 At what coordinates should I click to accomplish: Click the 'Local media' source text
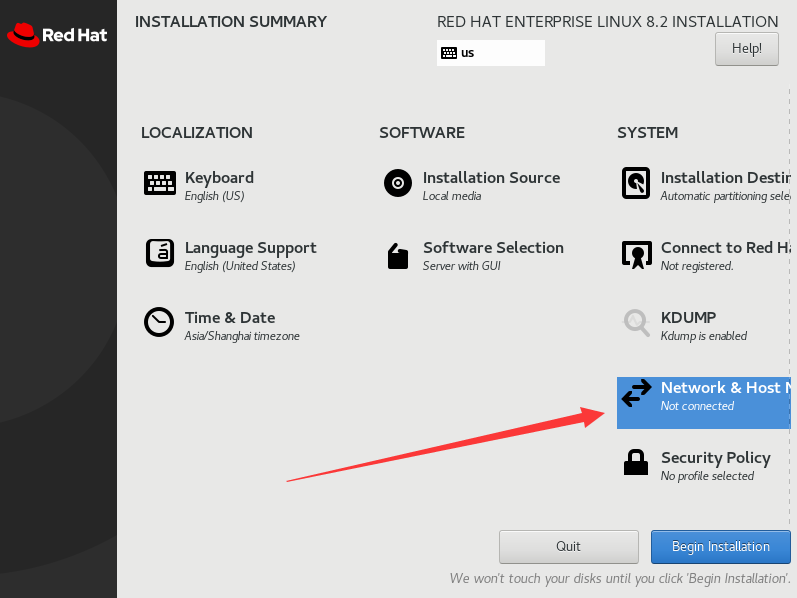tap(452, 196)
